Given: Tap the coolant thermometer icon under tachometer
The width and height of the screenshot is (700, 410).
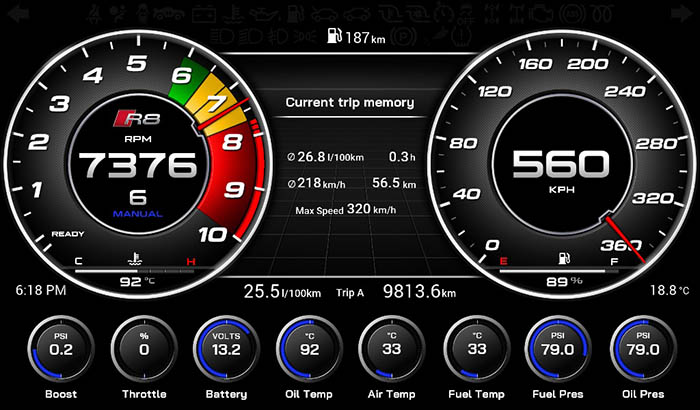Looking at the screenshot, I should pyautogui.click(x=135, y=259).
